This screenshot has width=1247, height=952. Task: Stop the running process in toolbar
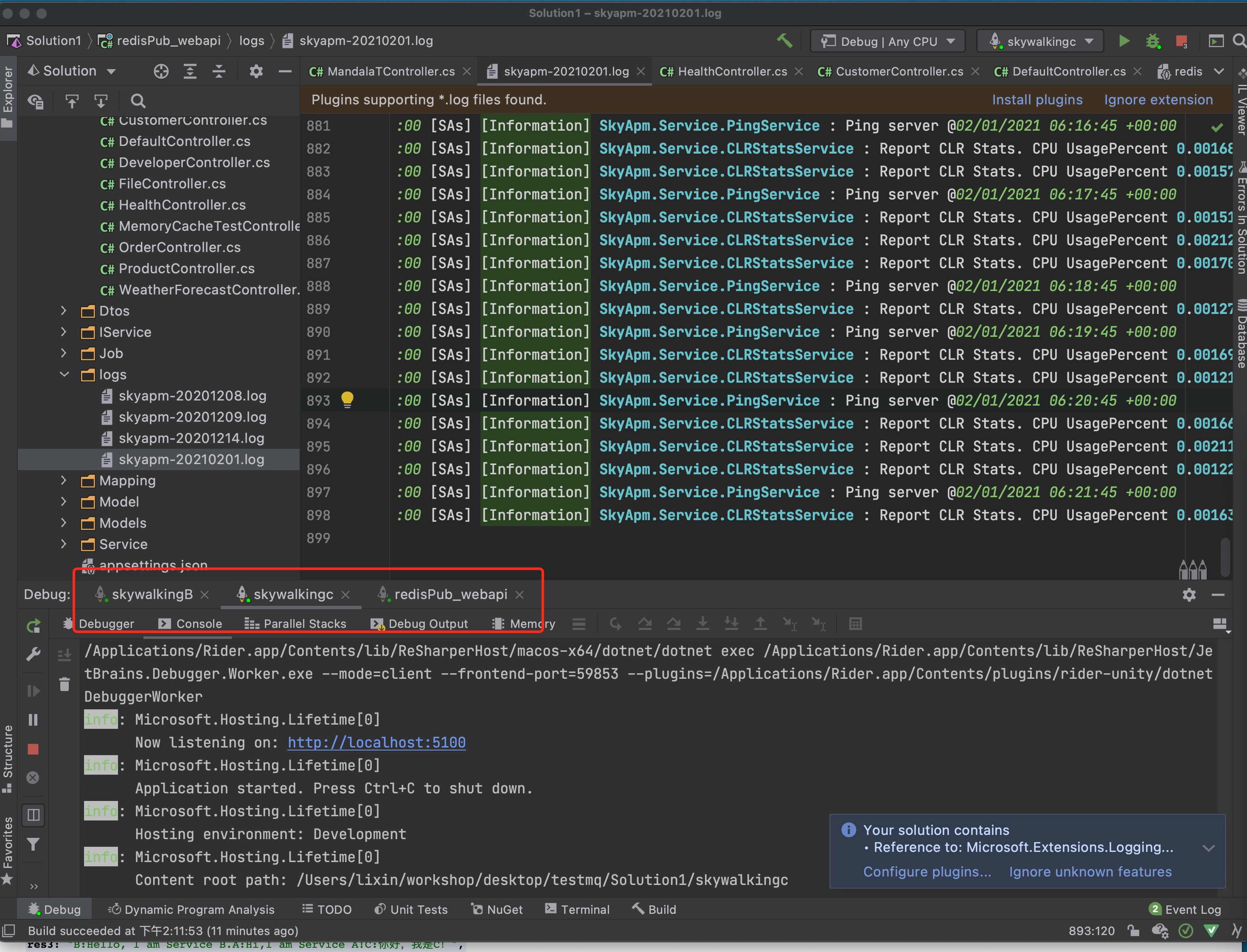(1181, 41)
